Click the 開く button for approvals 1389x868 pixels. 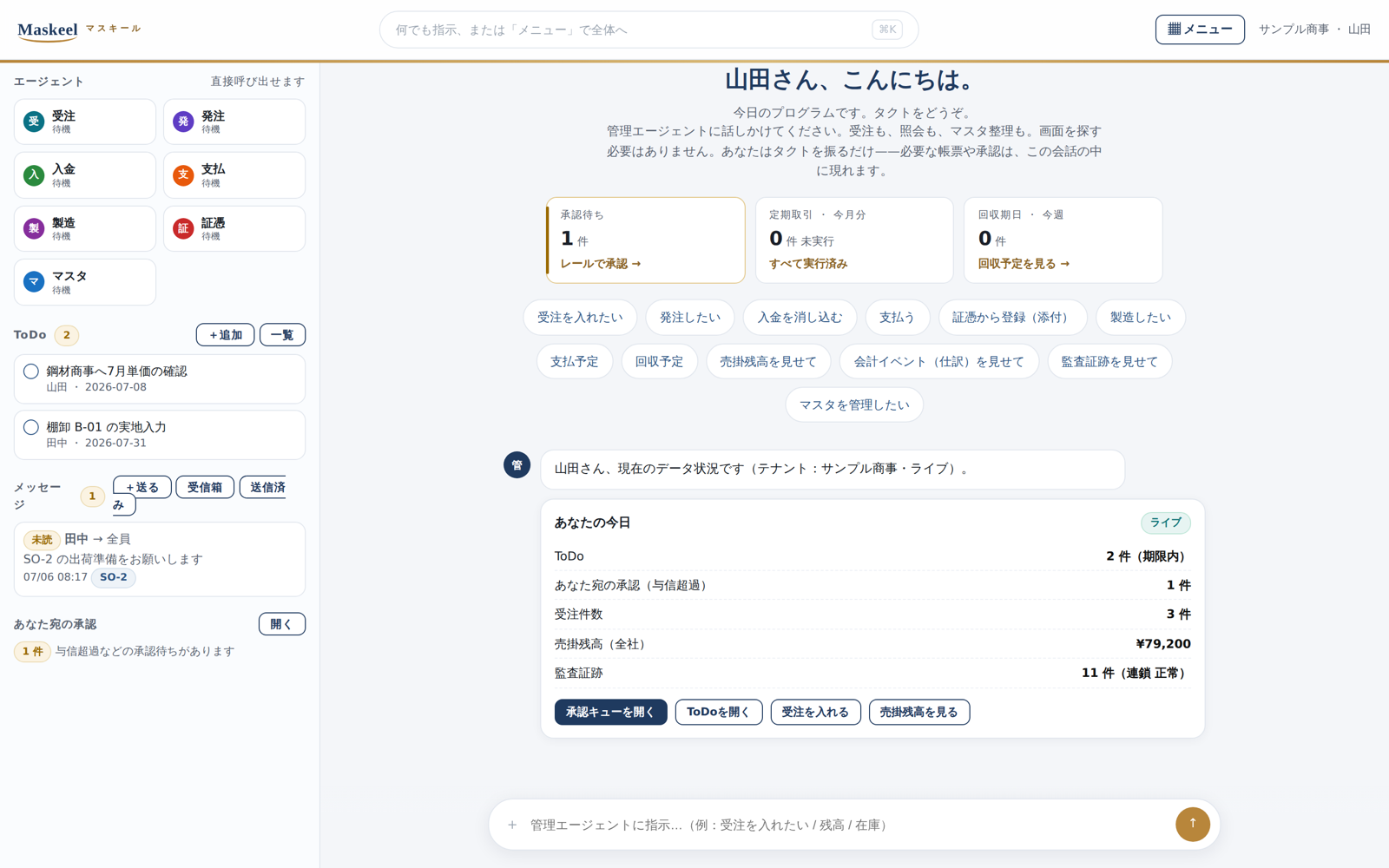[282, 624]
